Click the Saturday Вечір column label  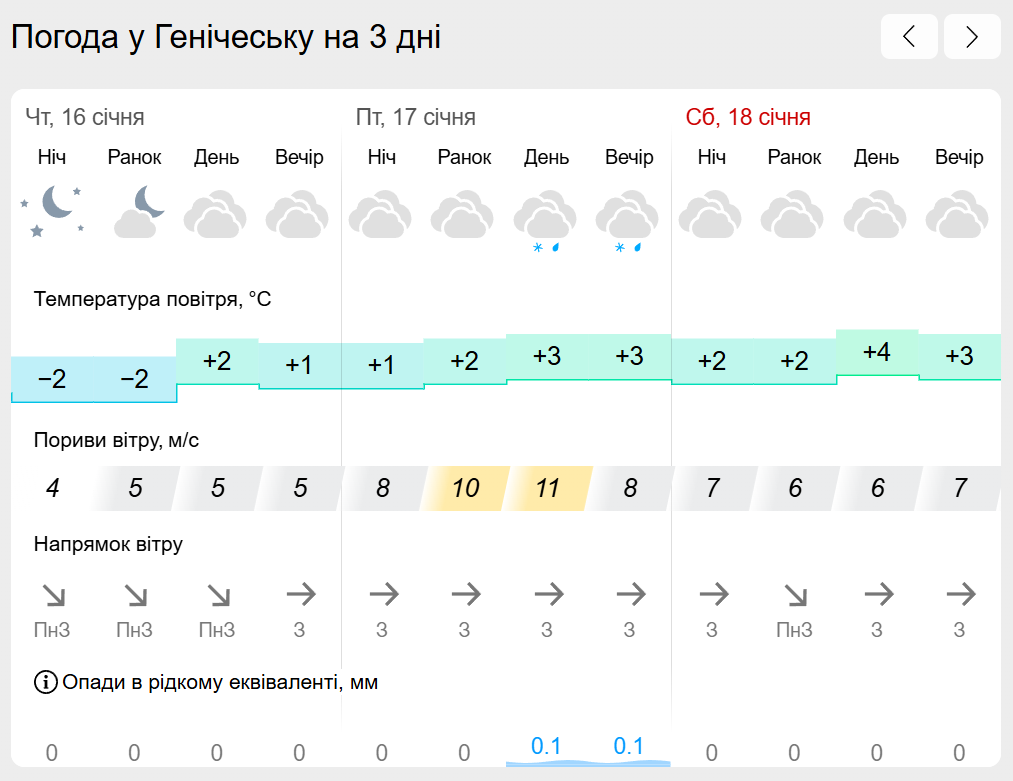point(959,157)
